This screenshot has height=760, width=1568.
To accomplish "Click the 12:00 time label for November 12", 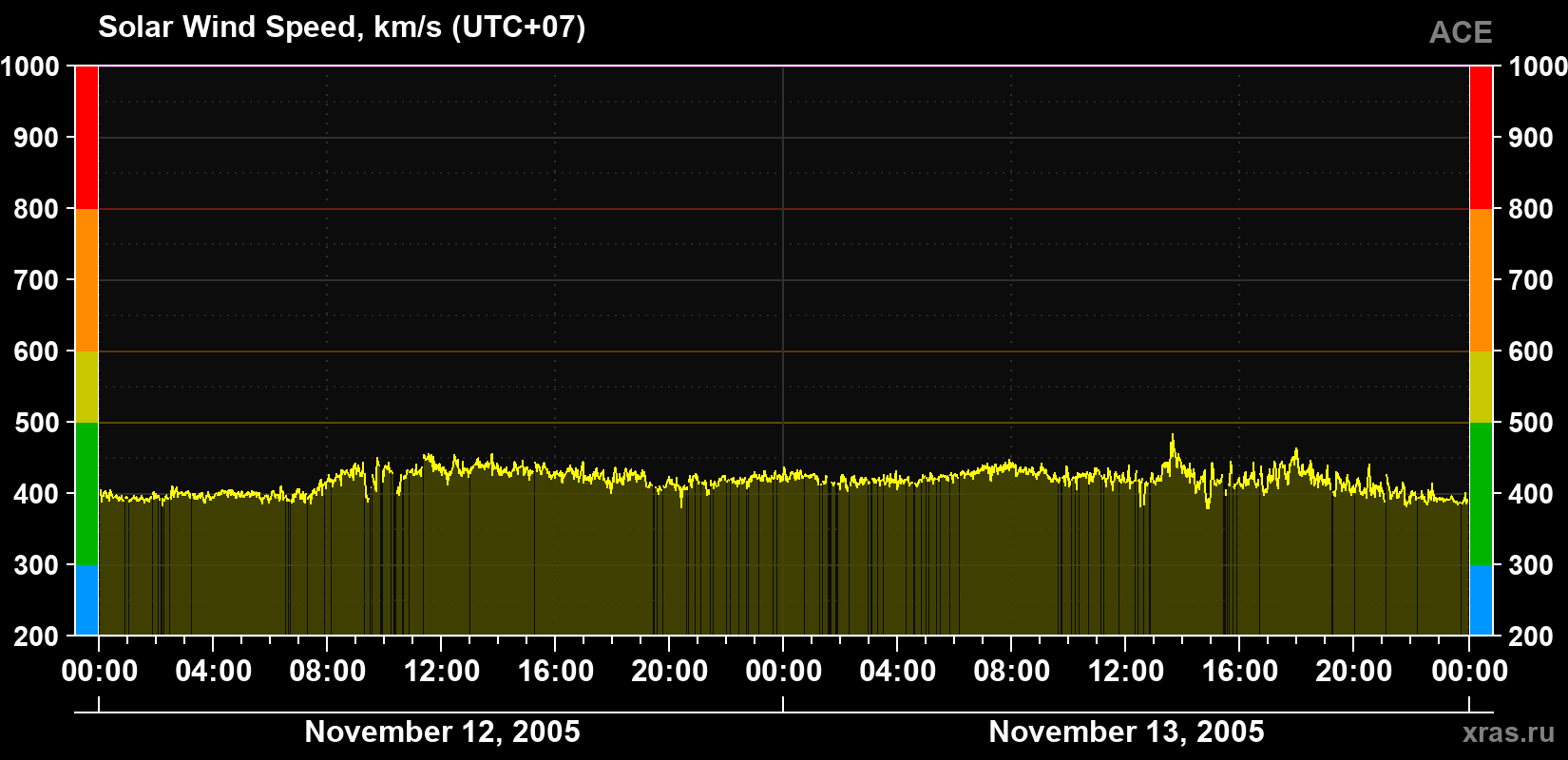I will click(442, 672).
